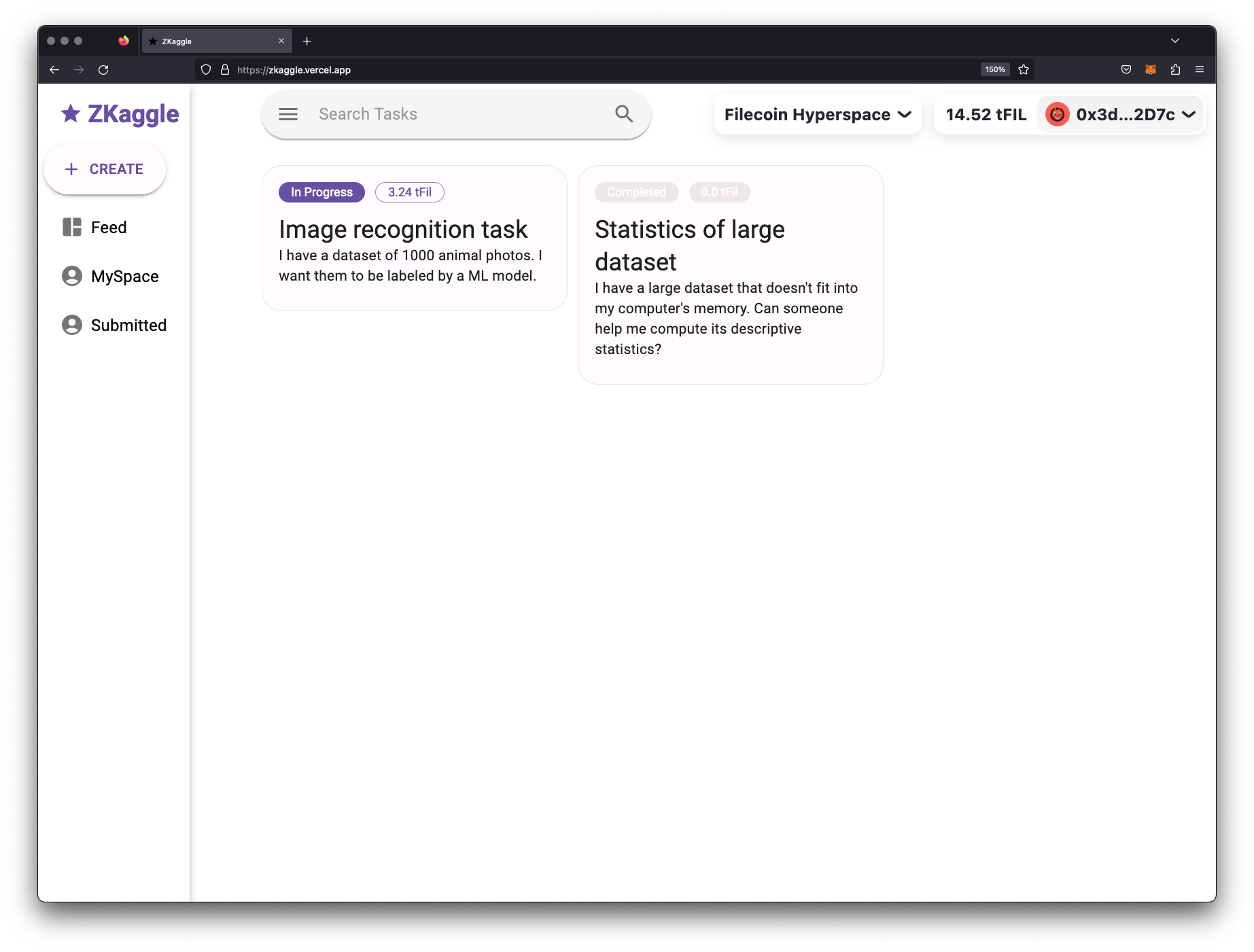This screenshot has height=952, width=1254.
Task: Click the Feed dashboard icon
Action: point(72,227)
